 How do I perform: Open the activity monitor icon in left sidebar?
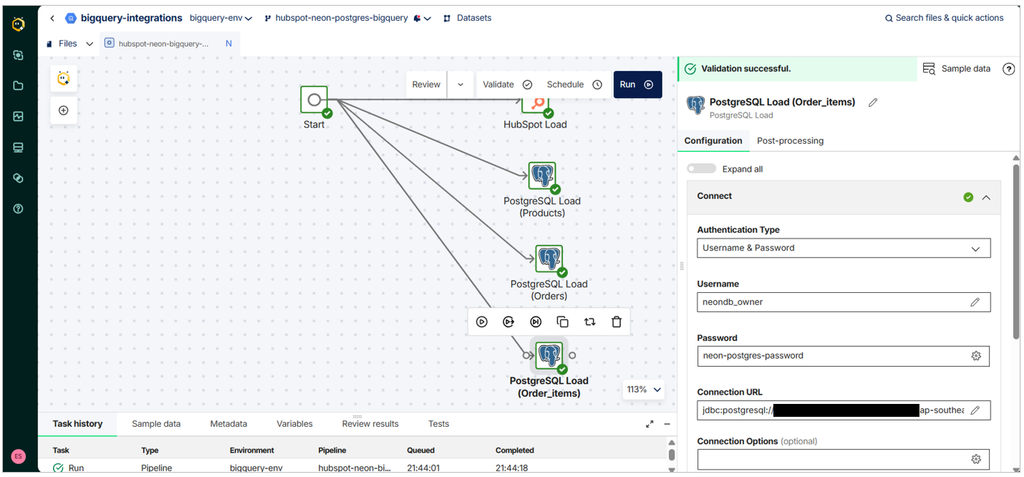coord(18,116)
